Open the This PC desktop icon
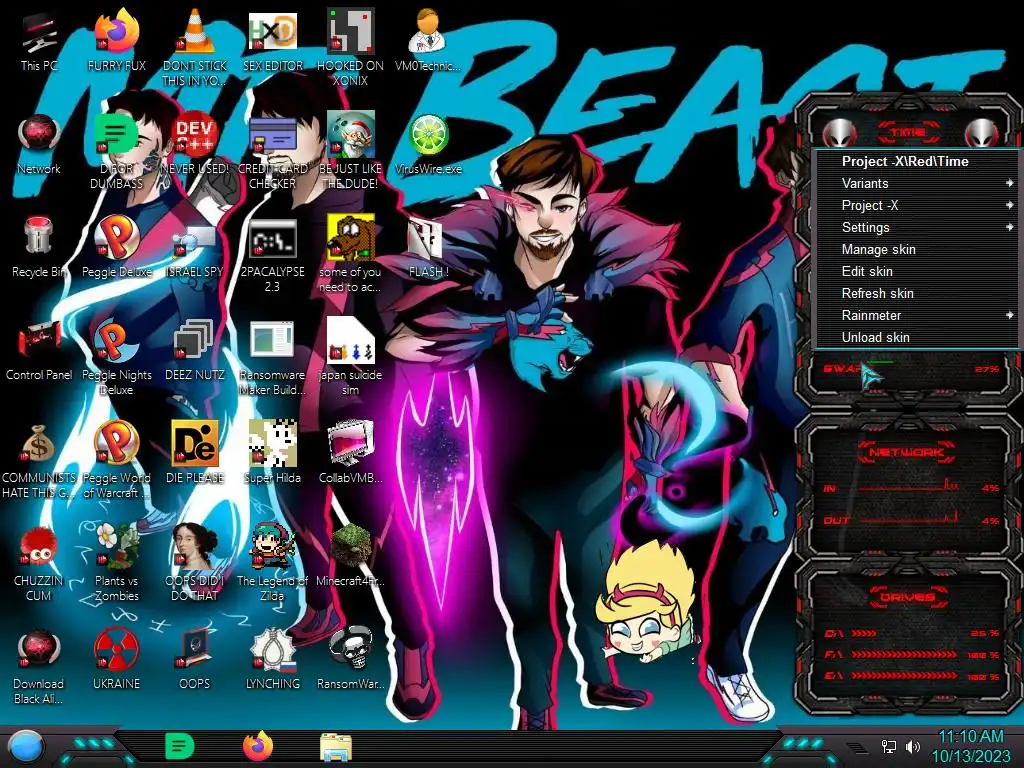Viewport: 1024px width, 768px height. click(39, 42)
